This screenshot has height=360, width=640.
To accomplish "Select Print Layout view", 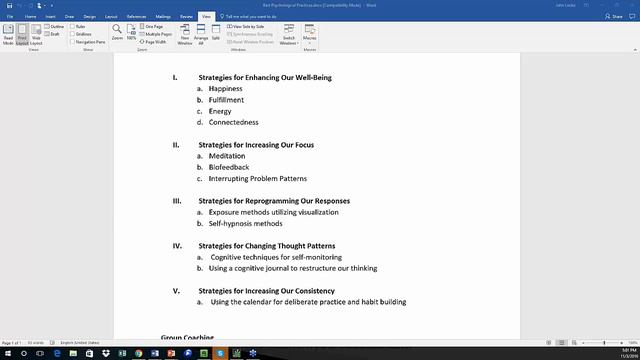I will (22, 34).
